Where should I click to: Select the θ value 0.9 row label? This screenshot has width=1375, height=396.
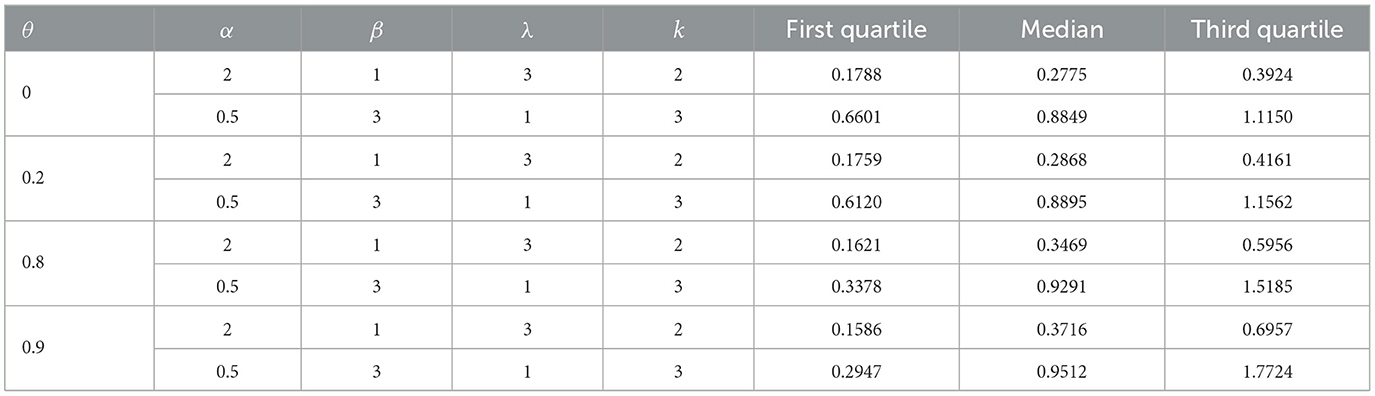[32, 347]
